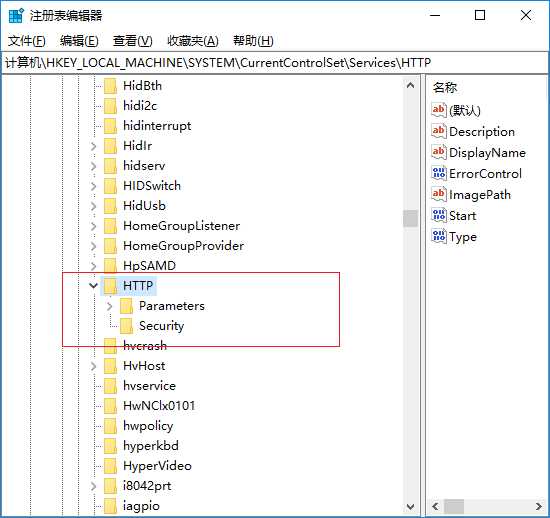Select the iagpio key

pos(141,506)
